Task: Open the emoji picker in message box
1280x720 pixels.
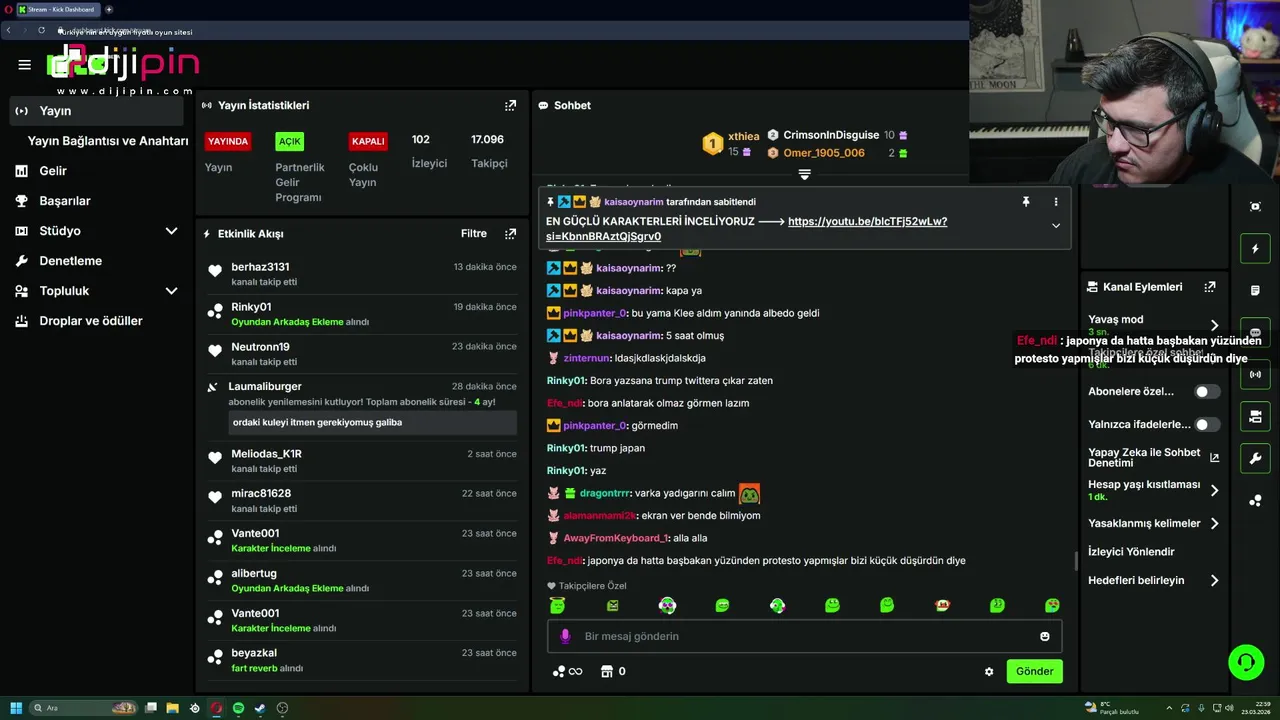Action: point(1045,636)
